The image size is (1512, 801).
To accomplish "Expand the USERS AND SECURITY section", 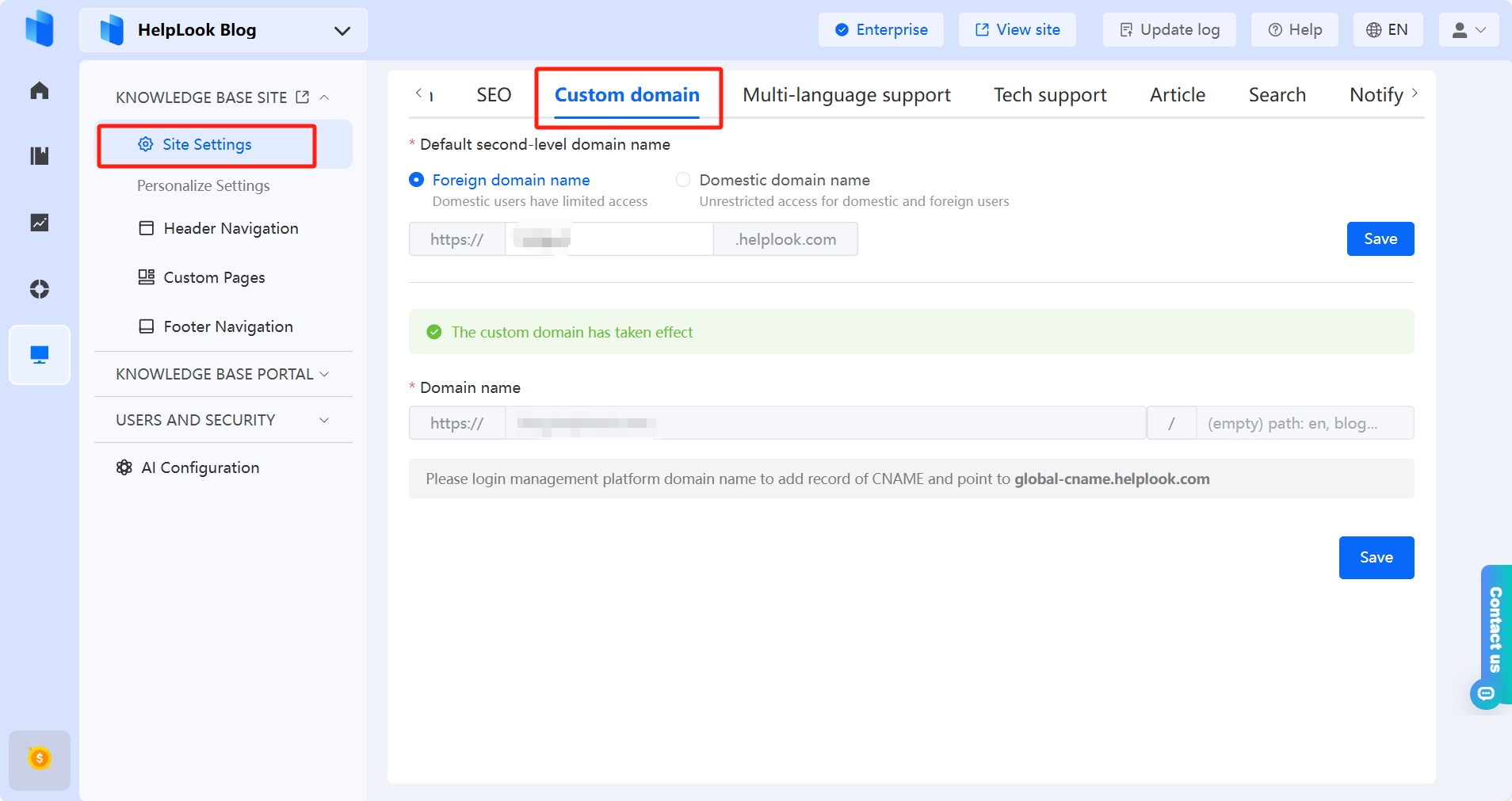I will click(x=223, y=420).
